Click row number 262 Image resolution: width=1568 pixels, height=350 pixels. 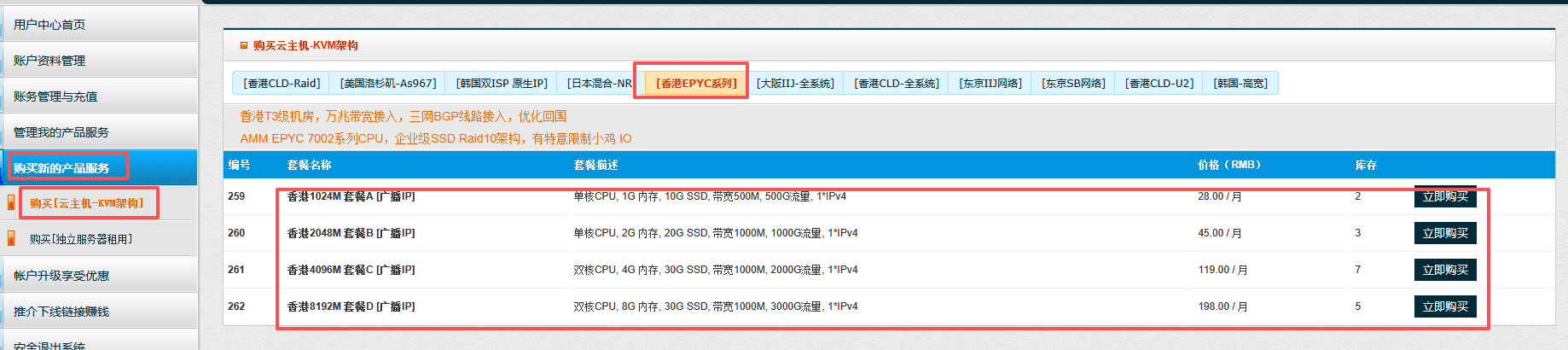click(236, 306)
